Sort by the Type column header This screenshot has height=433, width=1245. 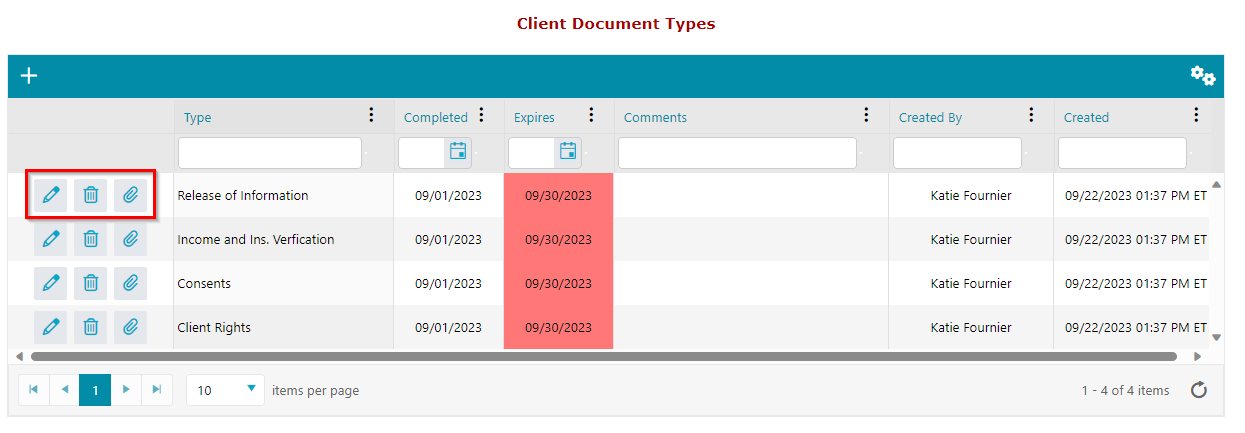(198, 117)
